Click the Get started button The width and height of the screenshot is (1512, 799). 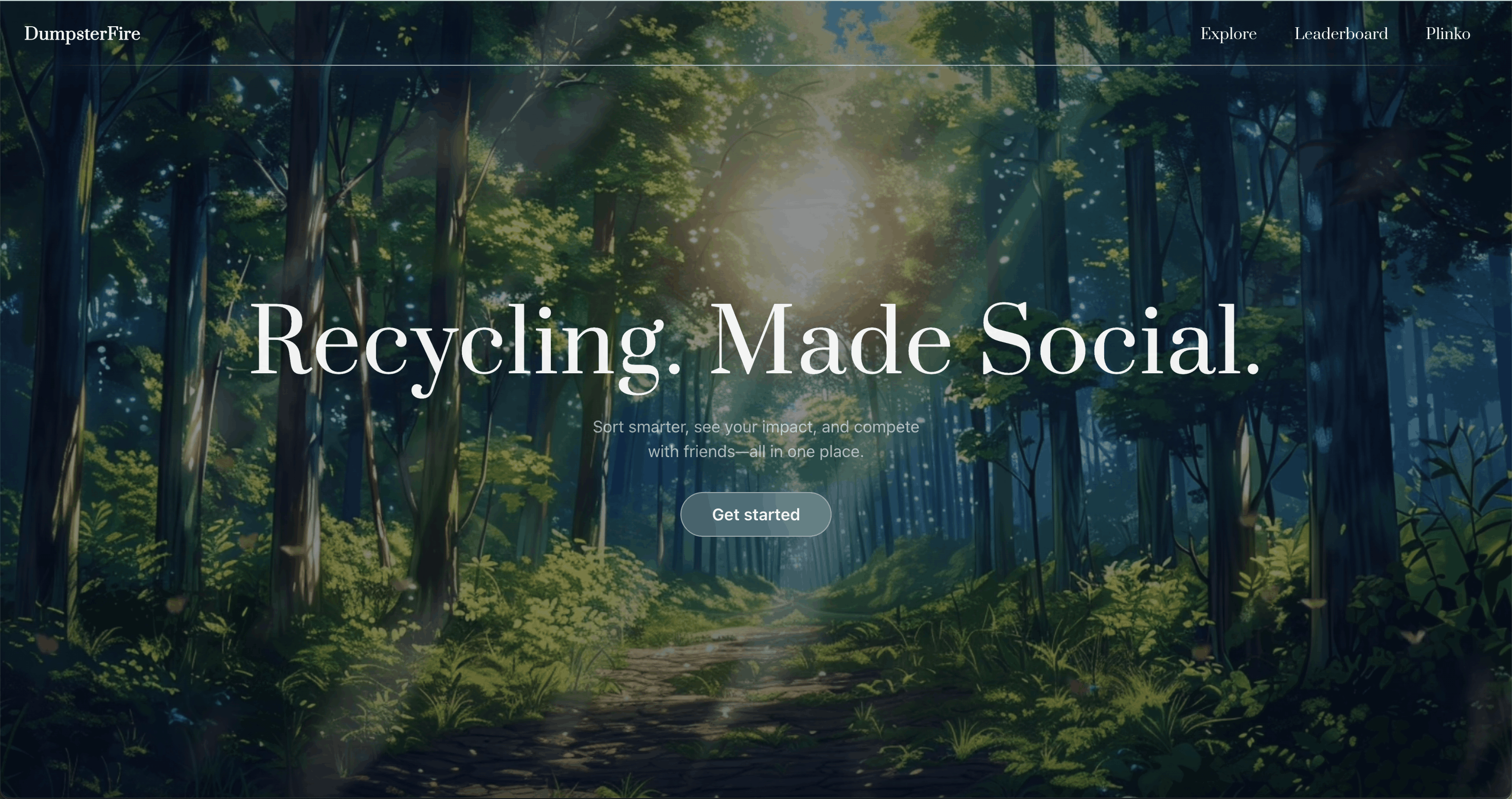tap(755, 515)
